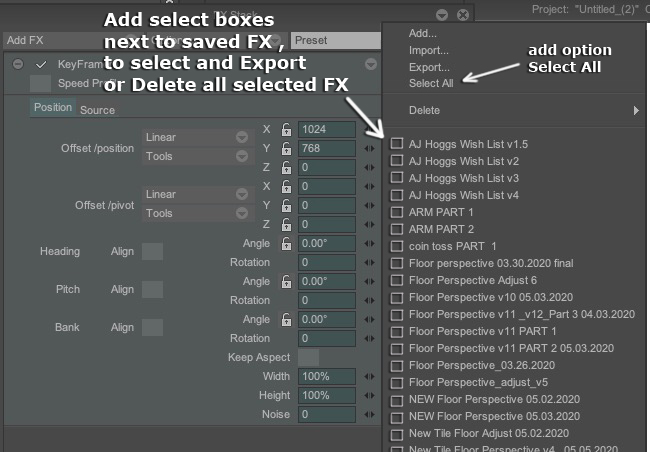Click keyframe arrows beside Width value

369,377
